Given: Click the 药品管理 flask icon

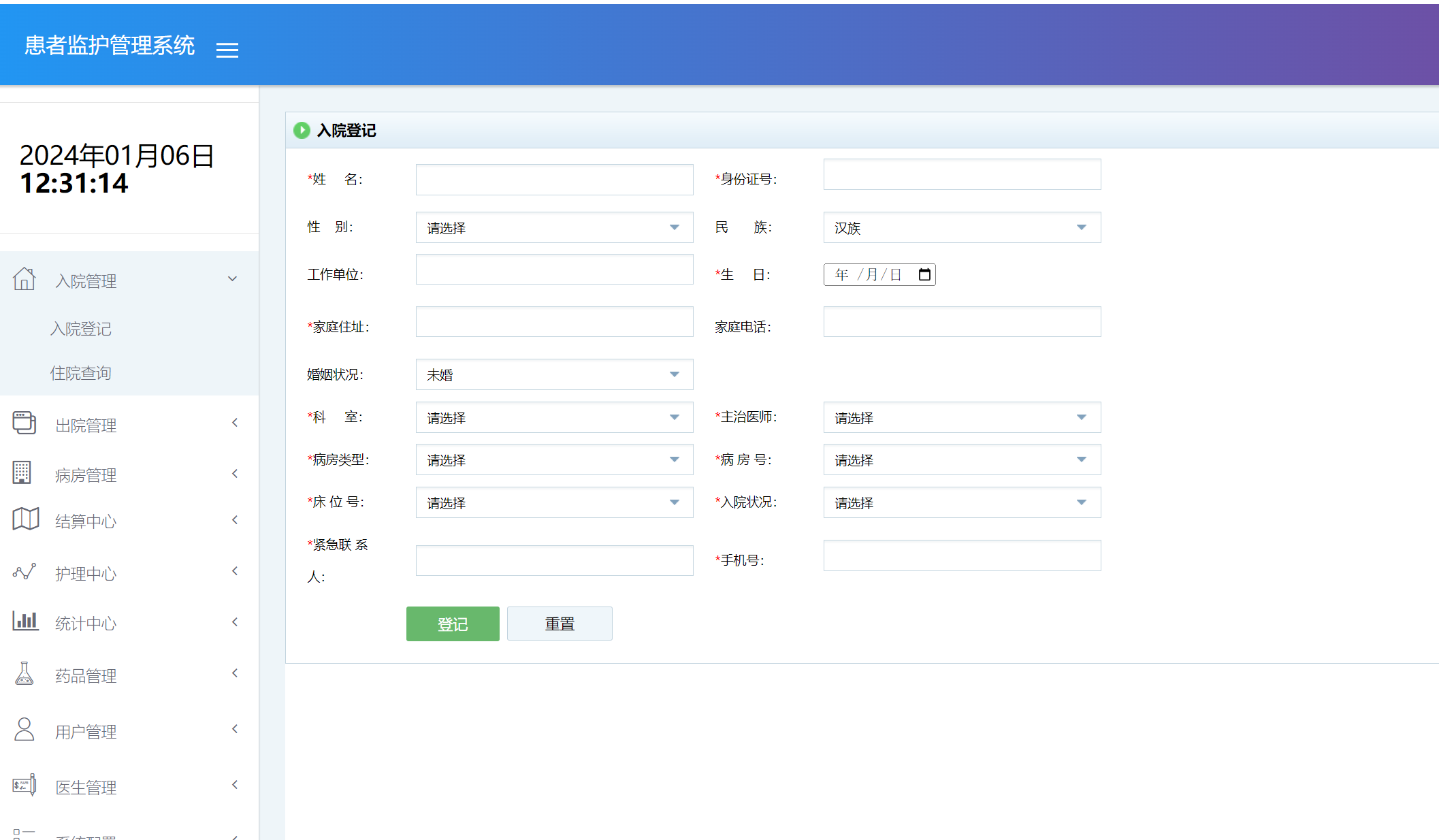Looking at the screenshot, I should click(x=25, y=673).
